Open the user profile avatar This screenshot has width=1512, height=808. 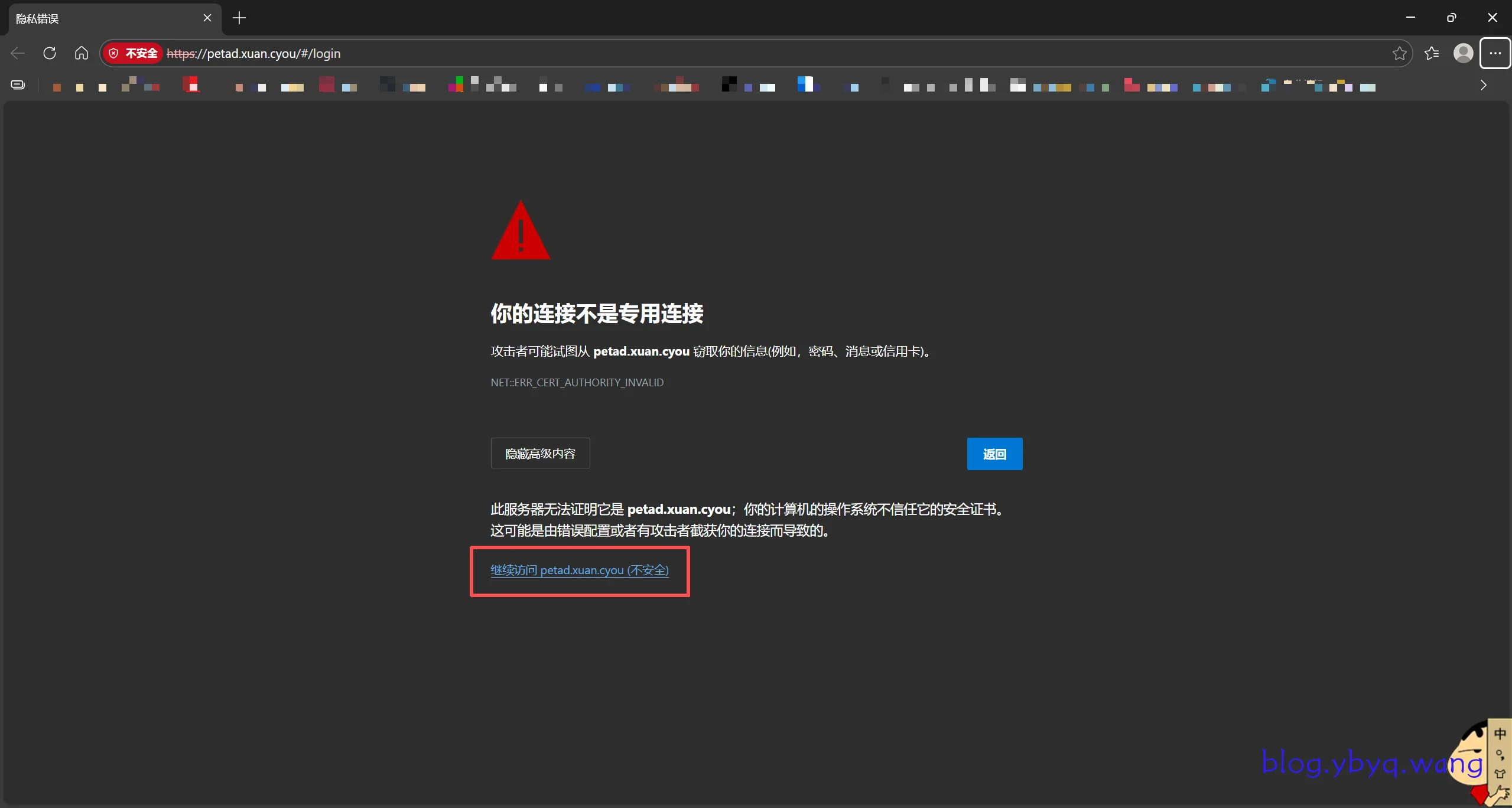coord(1462,53)
